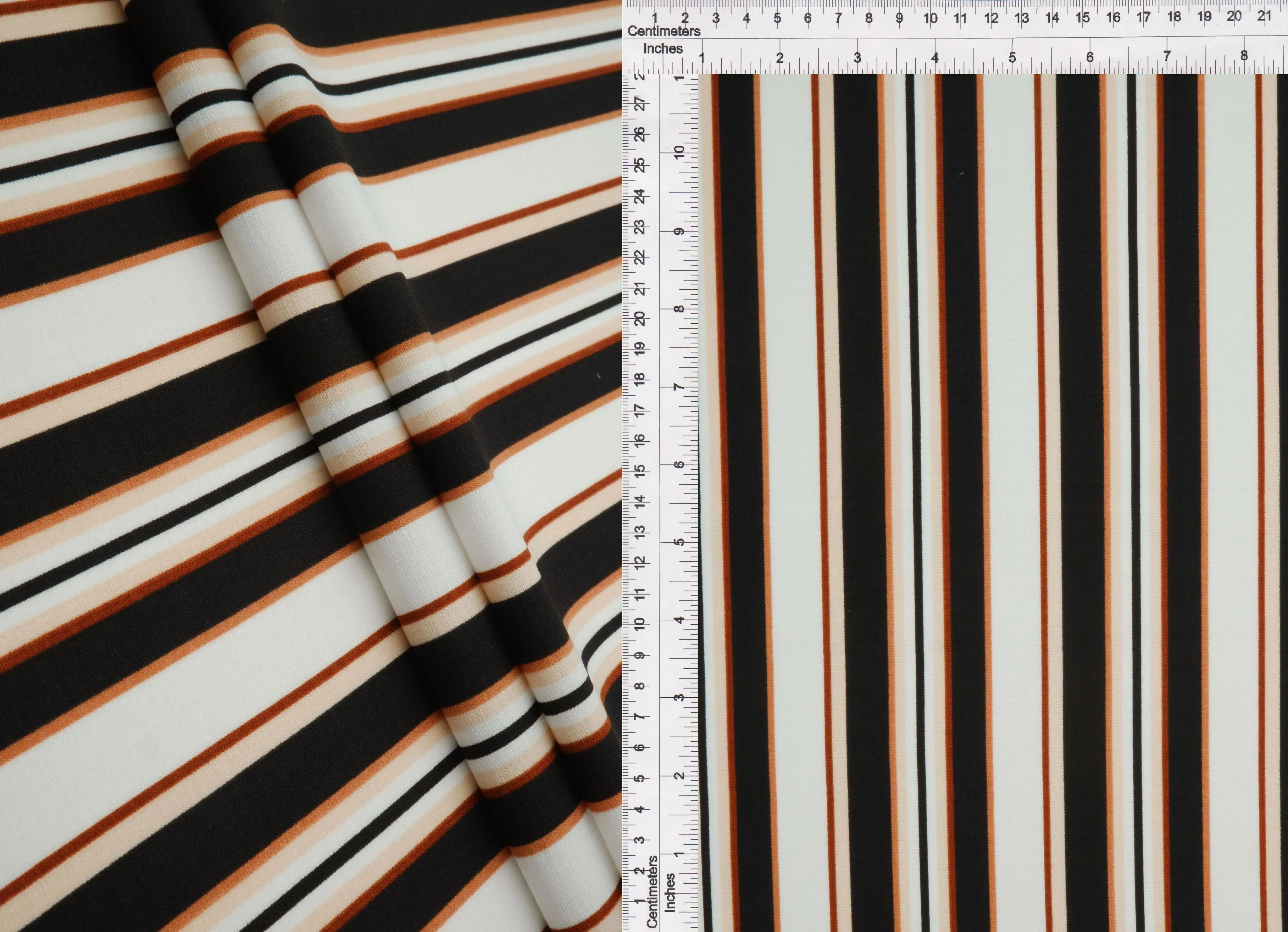Click number 5 on the horizontal inch ruler

1012,57
